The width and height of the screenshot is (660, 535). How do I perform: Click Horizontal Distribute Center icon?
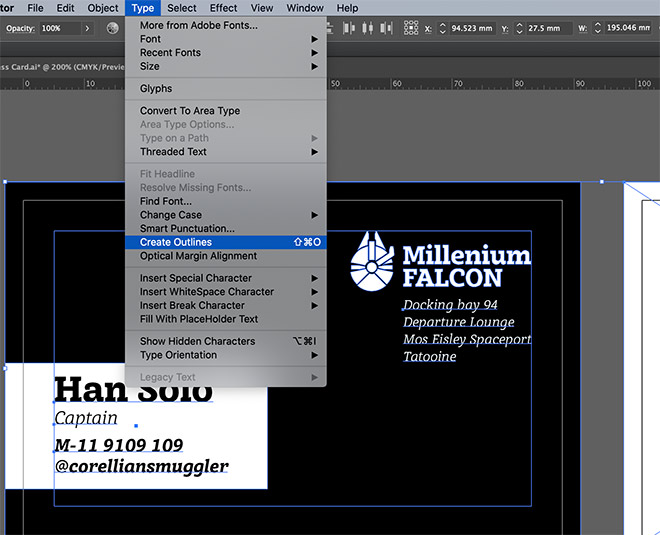coord(367,28)
